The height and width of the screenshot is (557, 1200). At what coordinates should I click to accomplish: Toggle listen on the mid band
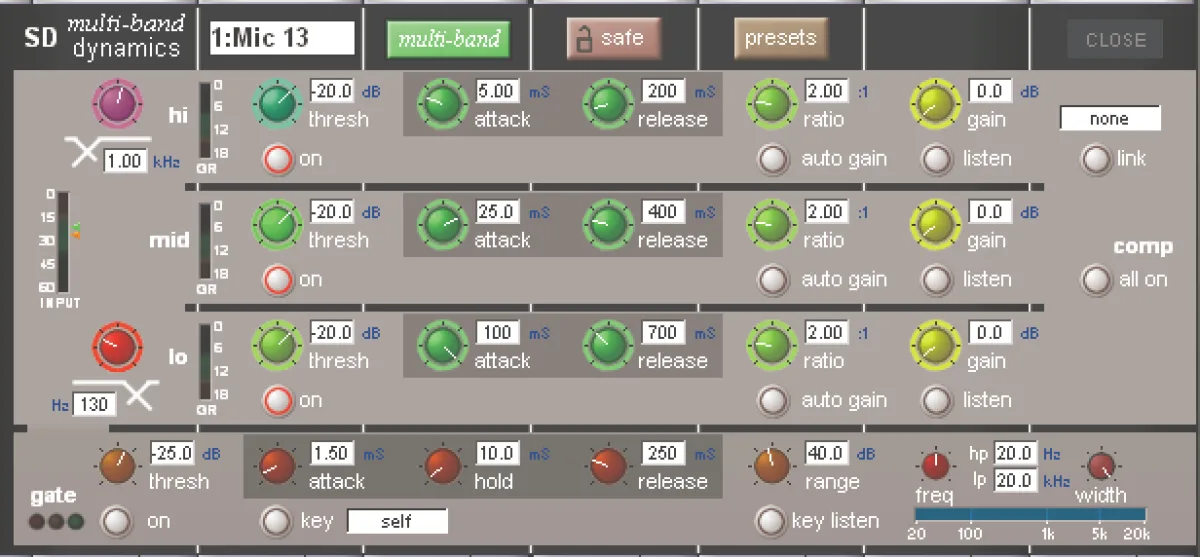coord(937,280)
